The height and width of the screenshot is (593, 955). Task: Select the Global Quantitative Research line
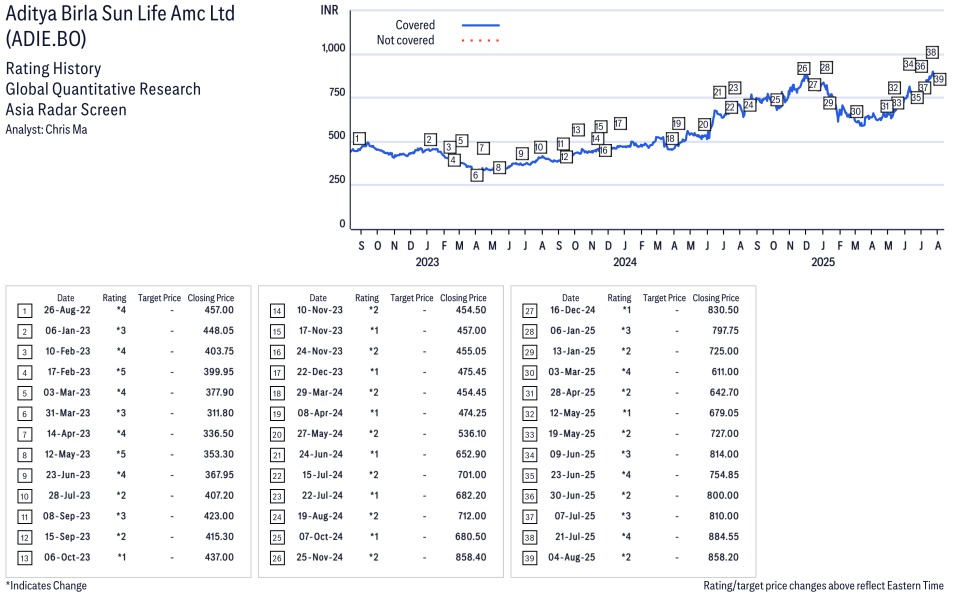click(103, 89)
